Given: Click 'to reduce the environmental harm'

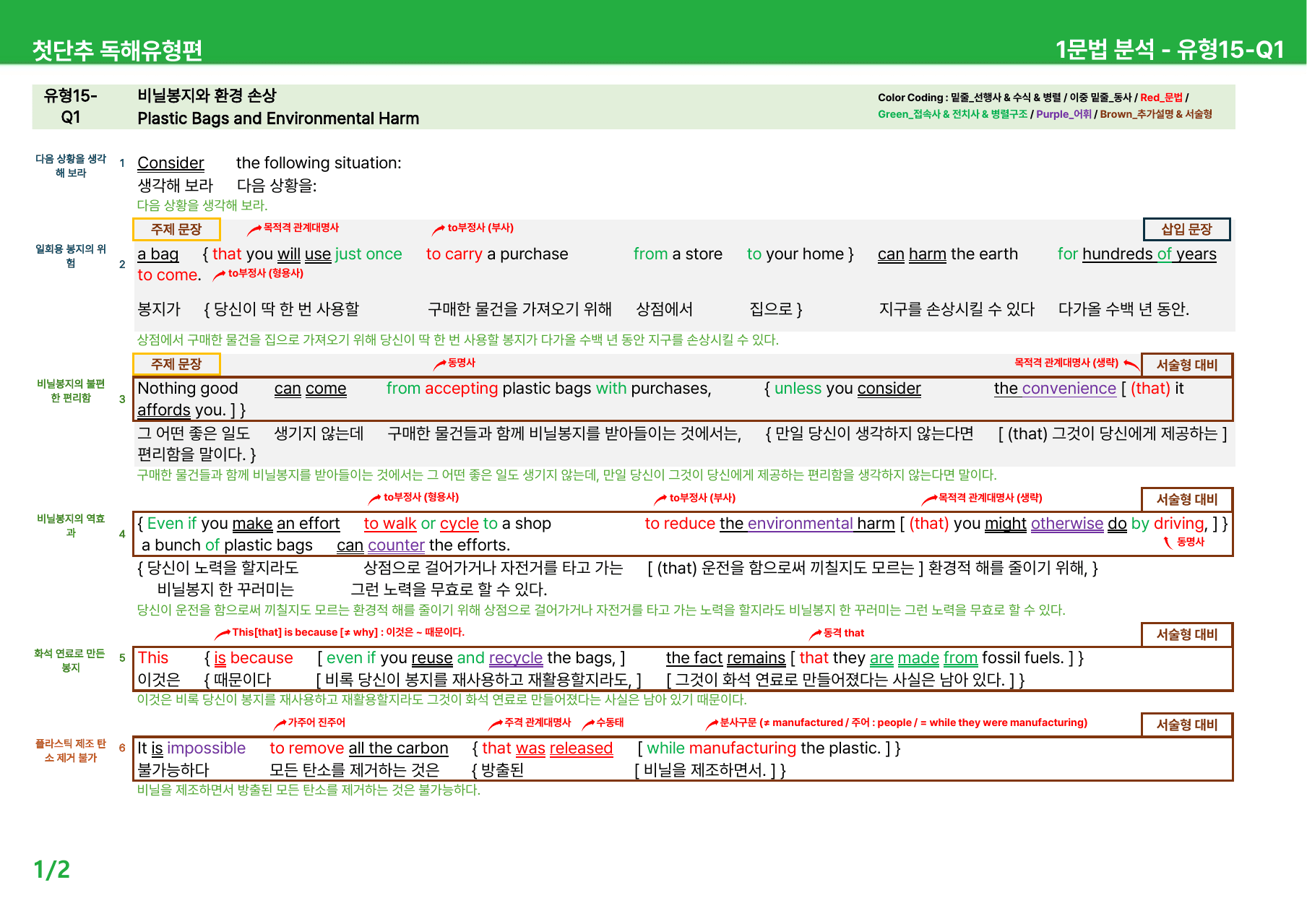Looking at the screenshot, I should (x=770, y=524).
